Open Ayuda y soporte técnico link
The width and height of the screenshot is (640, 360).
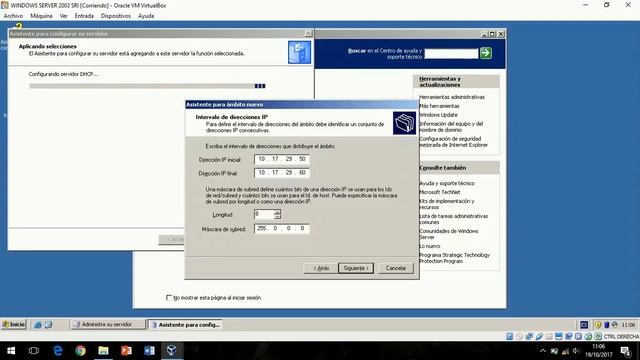[447, 184]
